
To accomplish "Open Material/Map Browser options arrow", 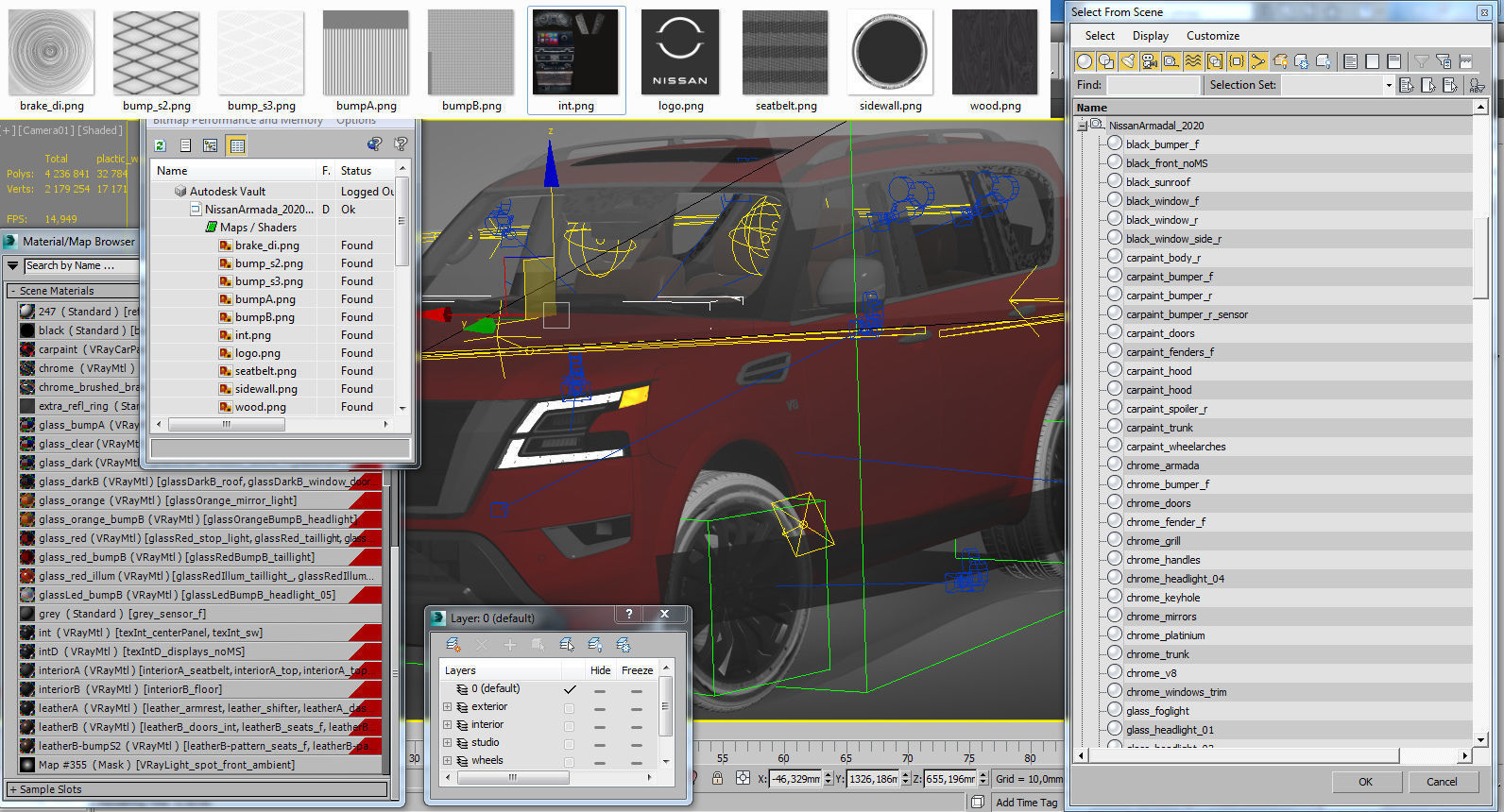I will (13, 266).
